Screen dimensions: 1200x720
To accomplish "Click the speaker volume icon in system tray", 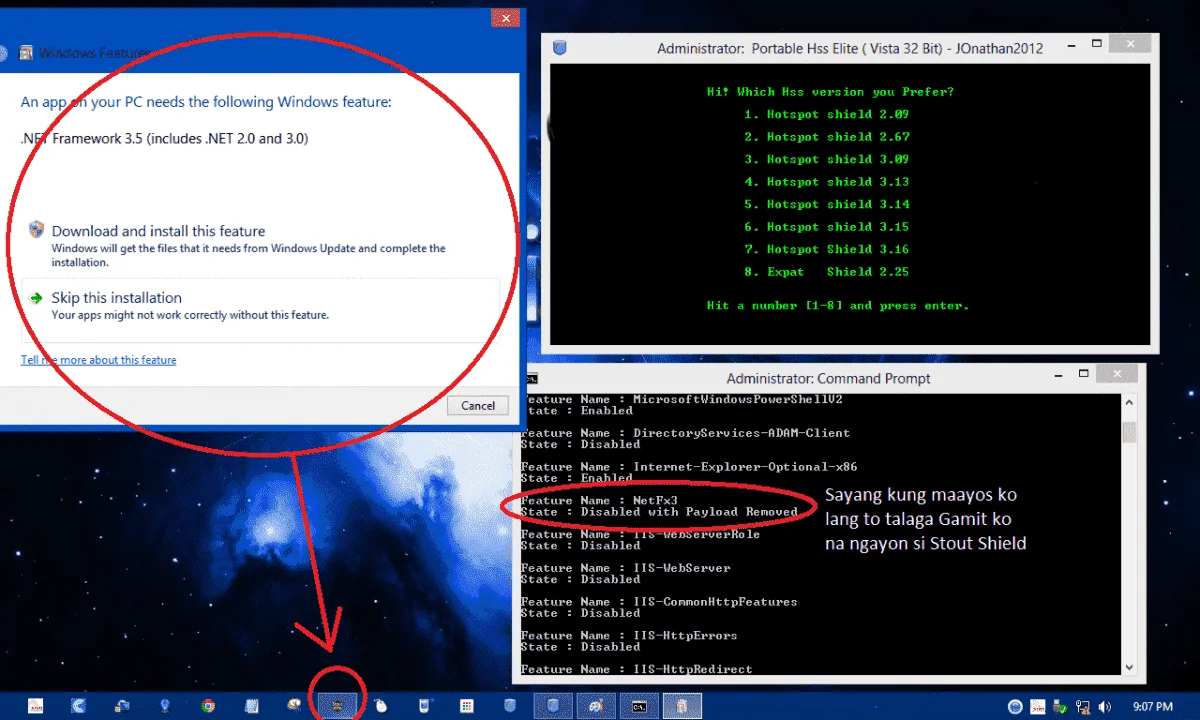I will point(1105,707).
